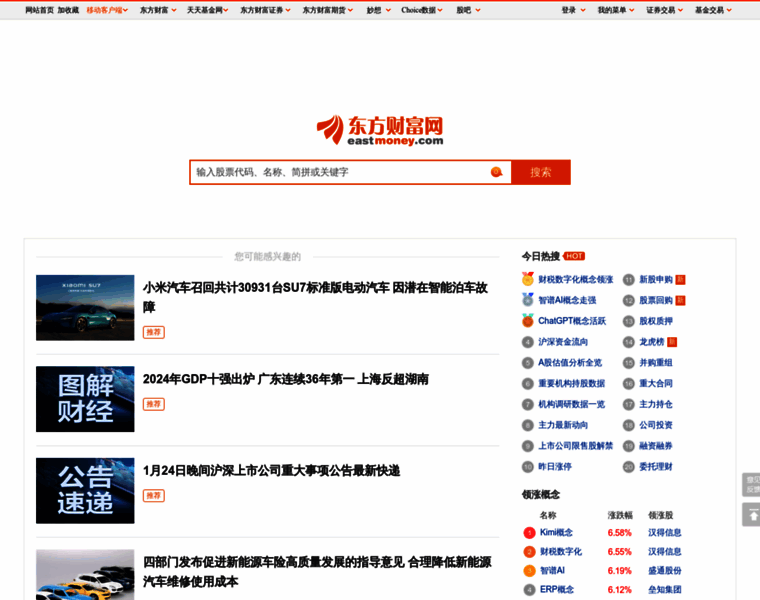Screen dimensions: 760x600
Task: Click the silver medal icon beside 智谱AI概念走强
Action: [x=528, y=300]
